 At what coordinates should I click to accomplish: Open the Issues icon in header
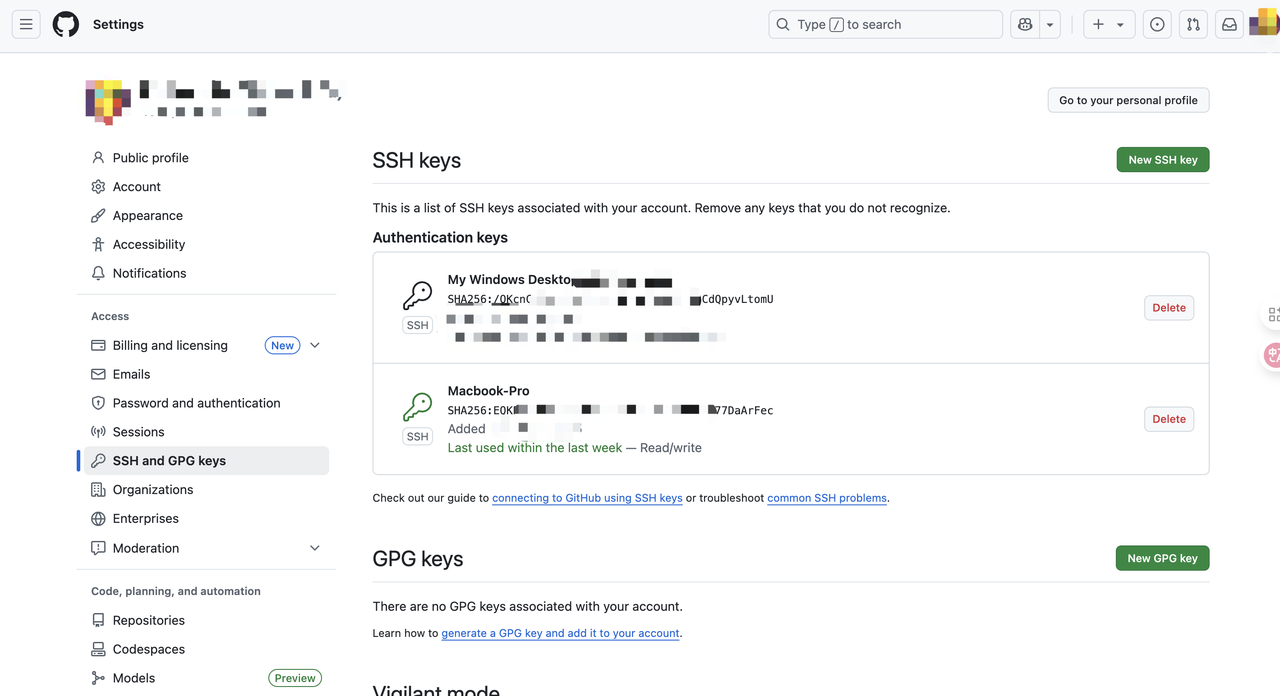pos(1157,24)
